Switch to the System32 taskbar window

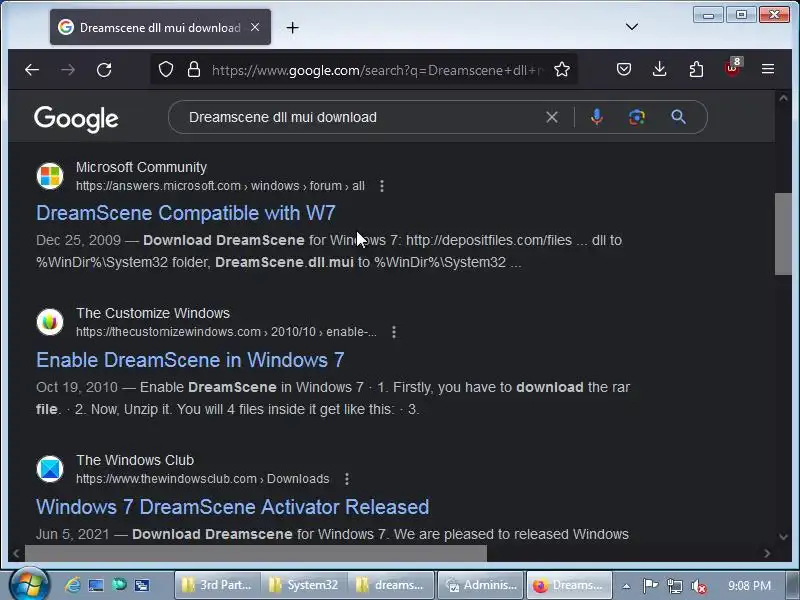click(x=304, y=585)
